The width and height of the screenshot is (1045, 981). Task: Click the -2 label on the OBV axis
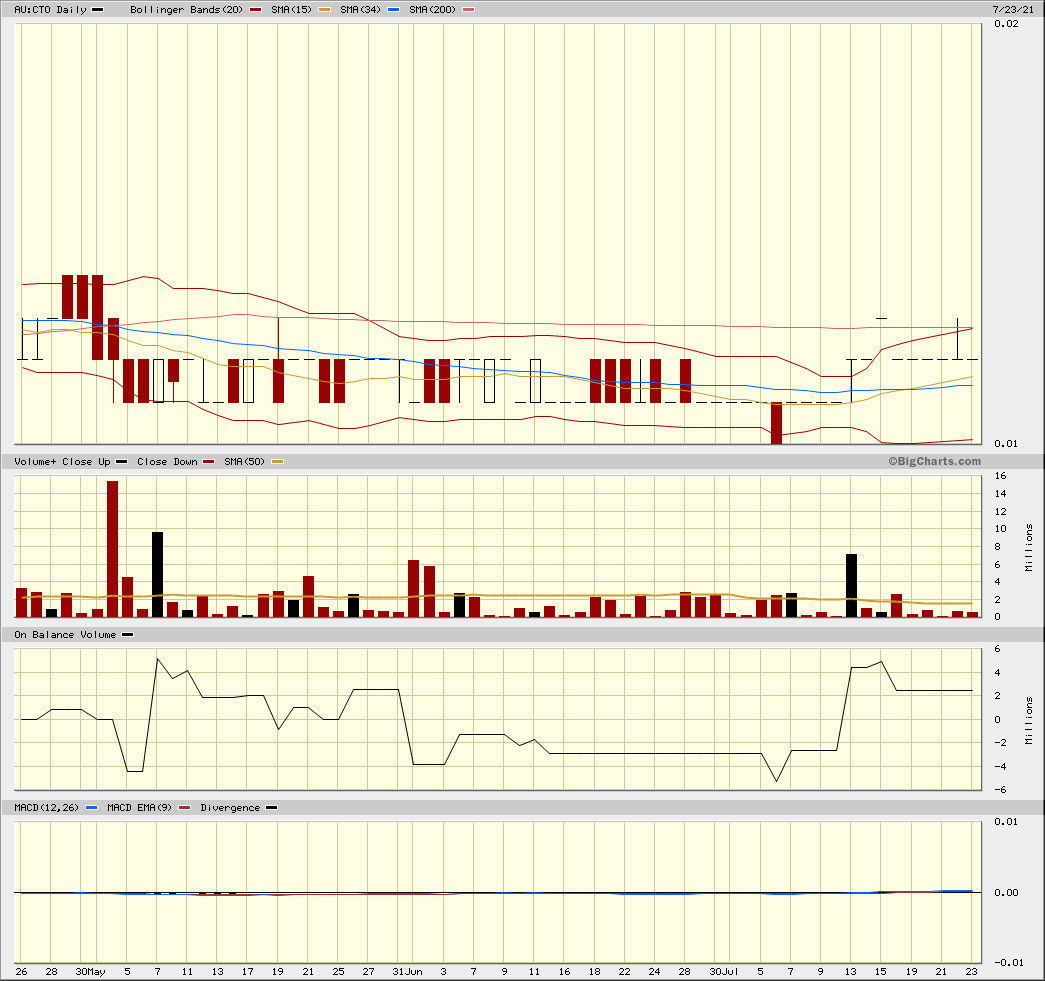998,743
